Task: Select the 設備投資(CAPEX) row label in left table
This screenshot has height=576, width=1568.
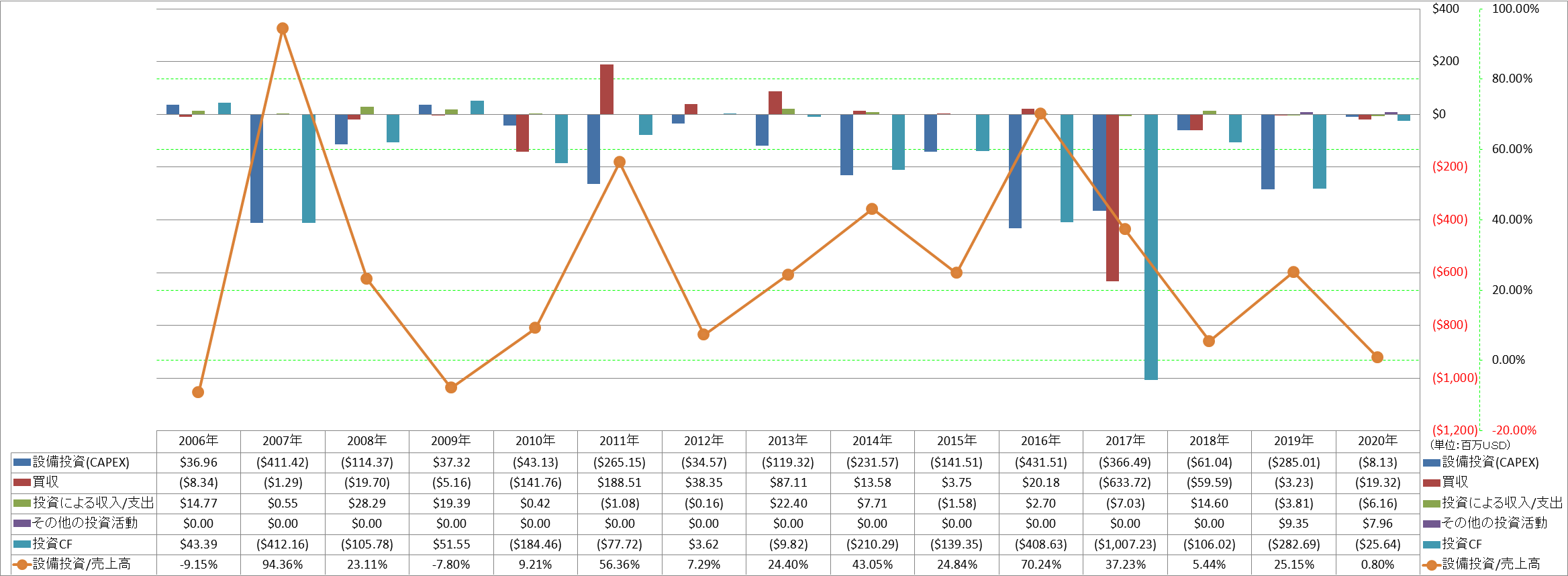Action: pyautogui.click(x=81, y=463)
